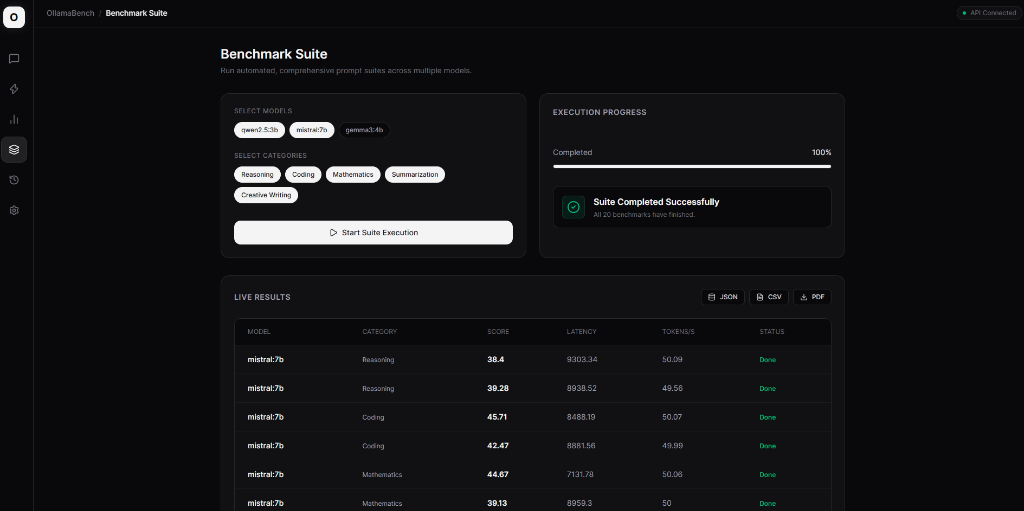Click the latency value 8881.56
Viewport: 1024px width, 511px height.
pos(583,446)
